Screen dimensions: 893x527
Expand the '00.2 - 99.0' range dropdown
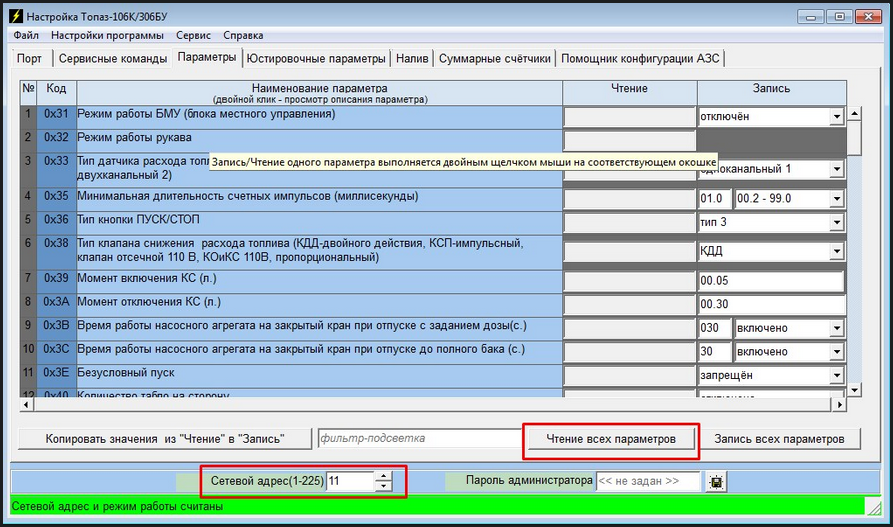836,199
